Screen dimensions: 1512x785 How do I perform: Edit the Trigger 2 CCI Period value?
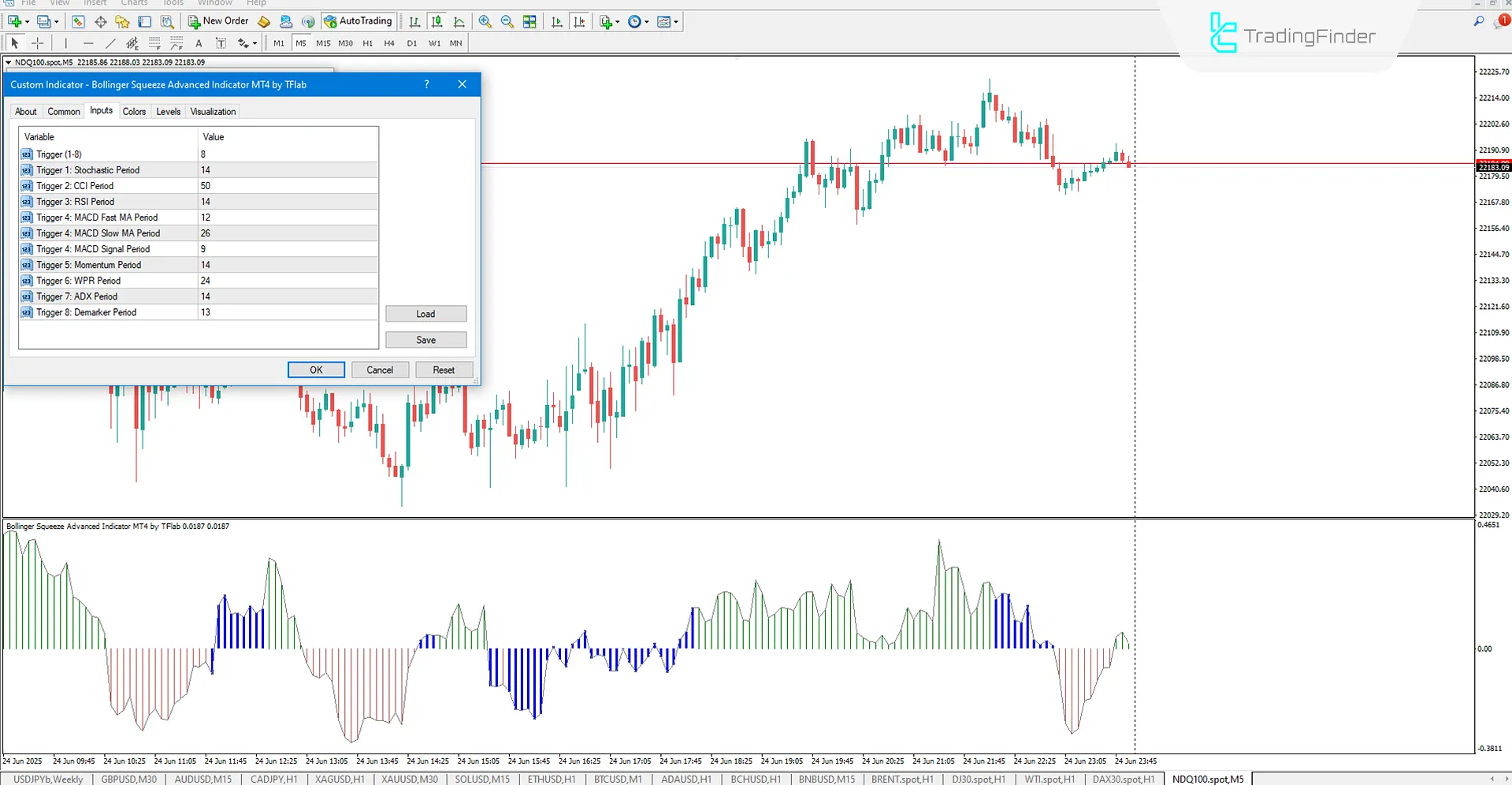[x=288, y=185]
